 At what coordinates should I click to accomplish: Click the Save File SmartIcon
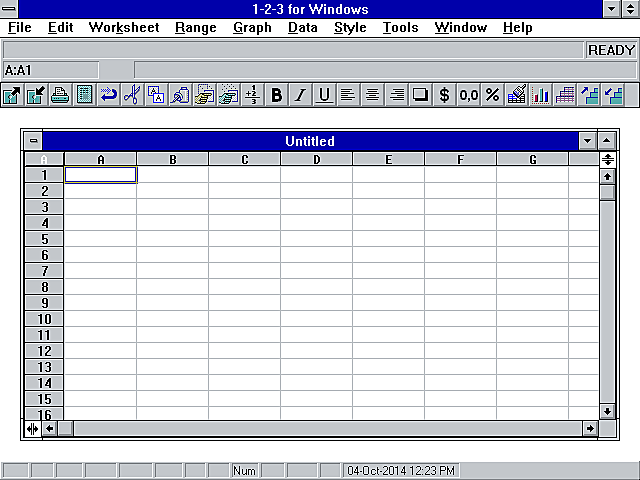coord(36,95)
